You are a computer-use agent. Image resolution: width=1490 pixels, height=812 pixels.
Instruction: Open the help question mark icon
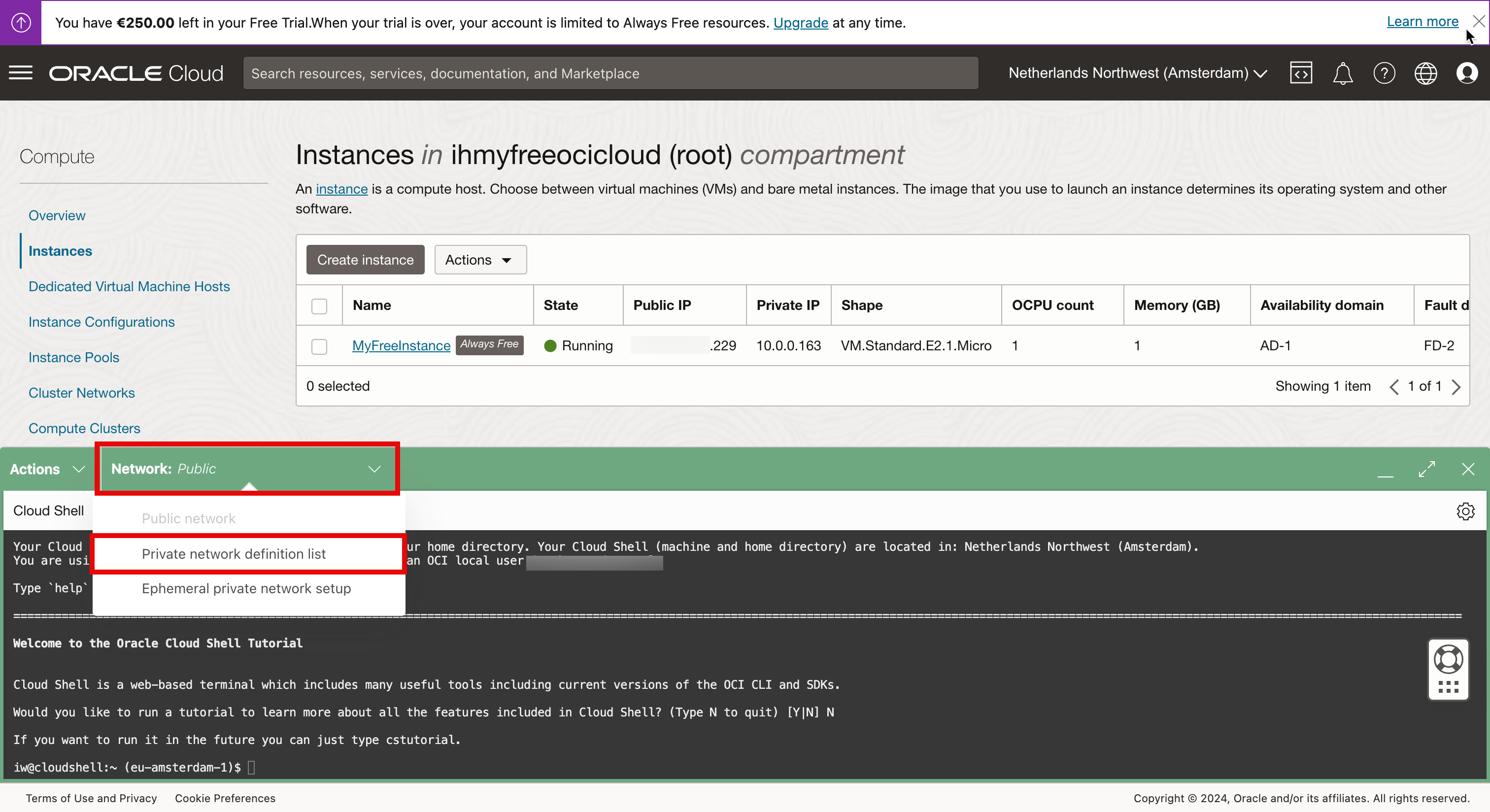(x=1384, y=73)
